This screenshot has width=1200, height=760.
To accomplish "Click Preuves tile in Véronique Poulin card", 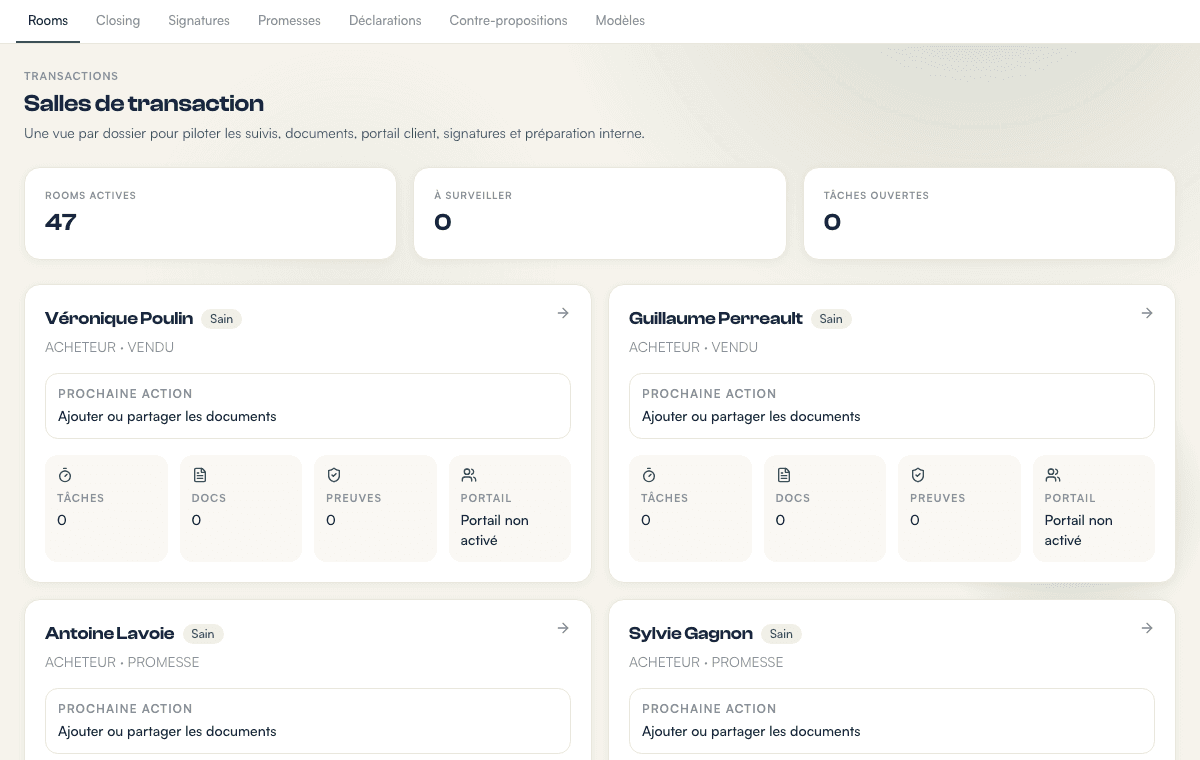I will (x=375, y=509).
